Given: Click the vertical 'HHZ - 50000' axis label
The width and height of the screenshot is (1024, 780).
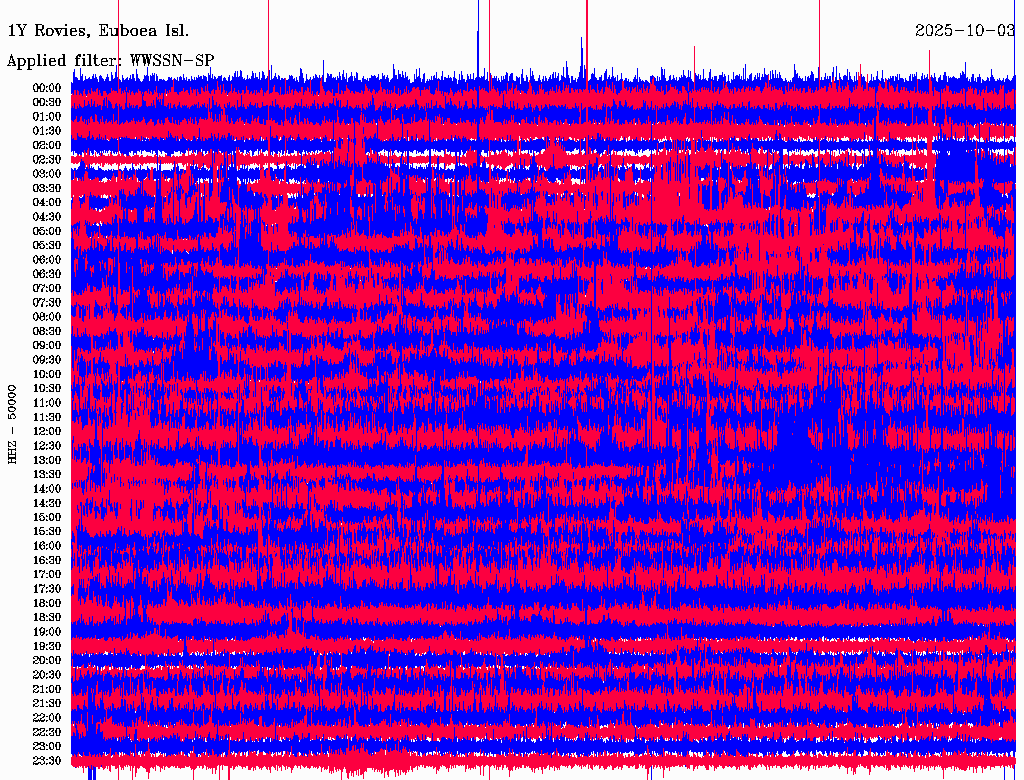Looking at the screenshot, I should pos(13,423).
